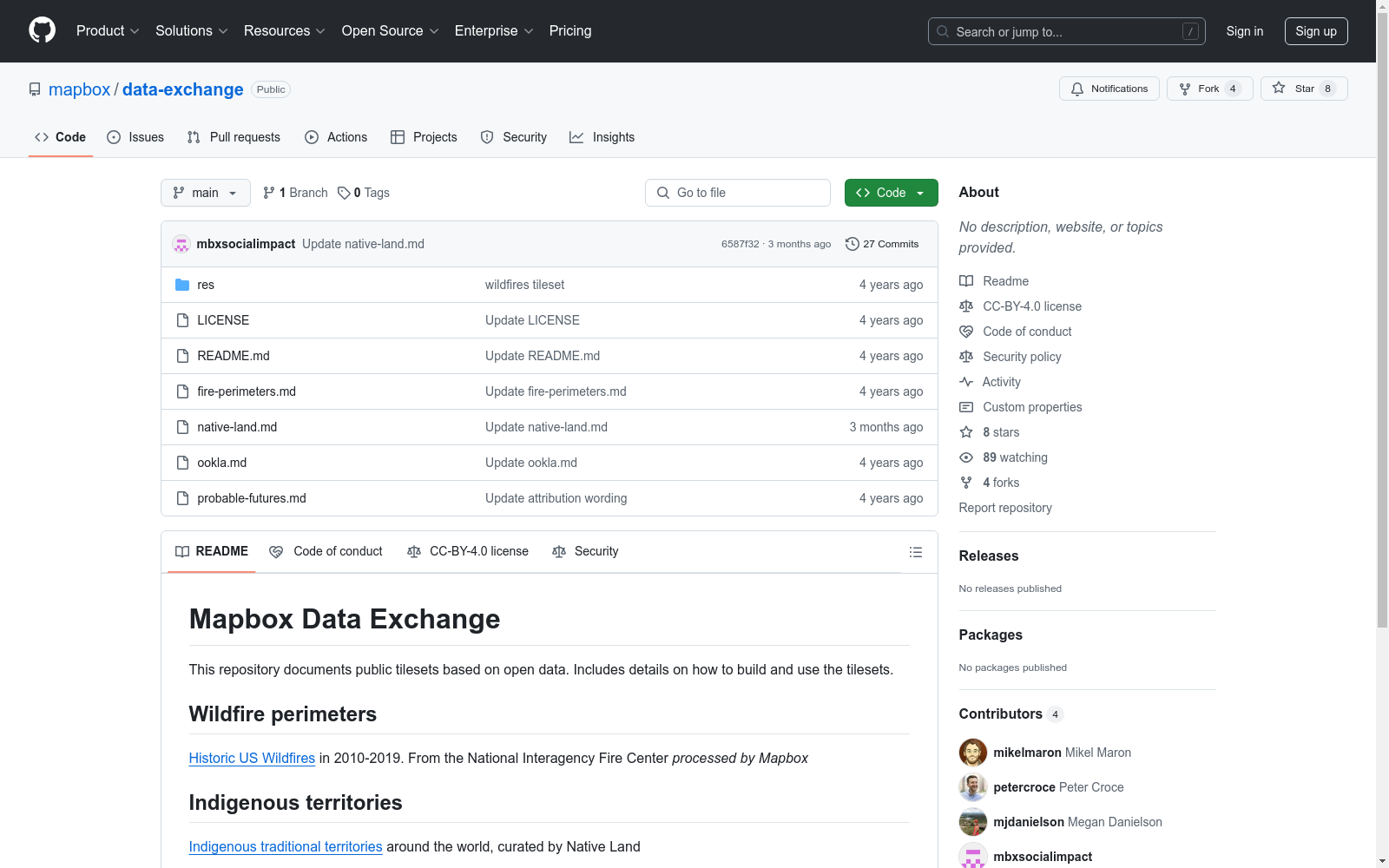Switch to the Pull requests tab

pos(234,137)
